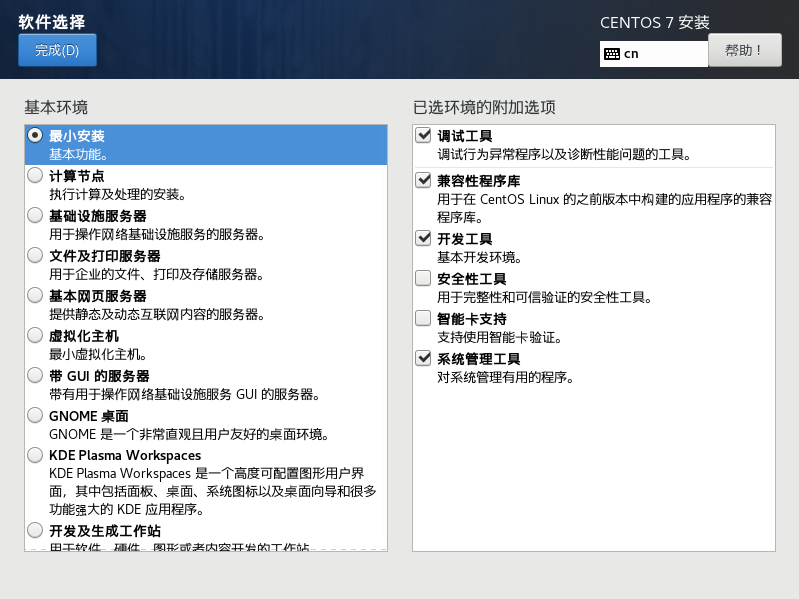Click the text 基本开发环境。
This screenshot has width=799, height=599.
click(480, 258)
